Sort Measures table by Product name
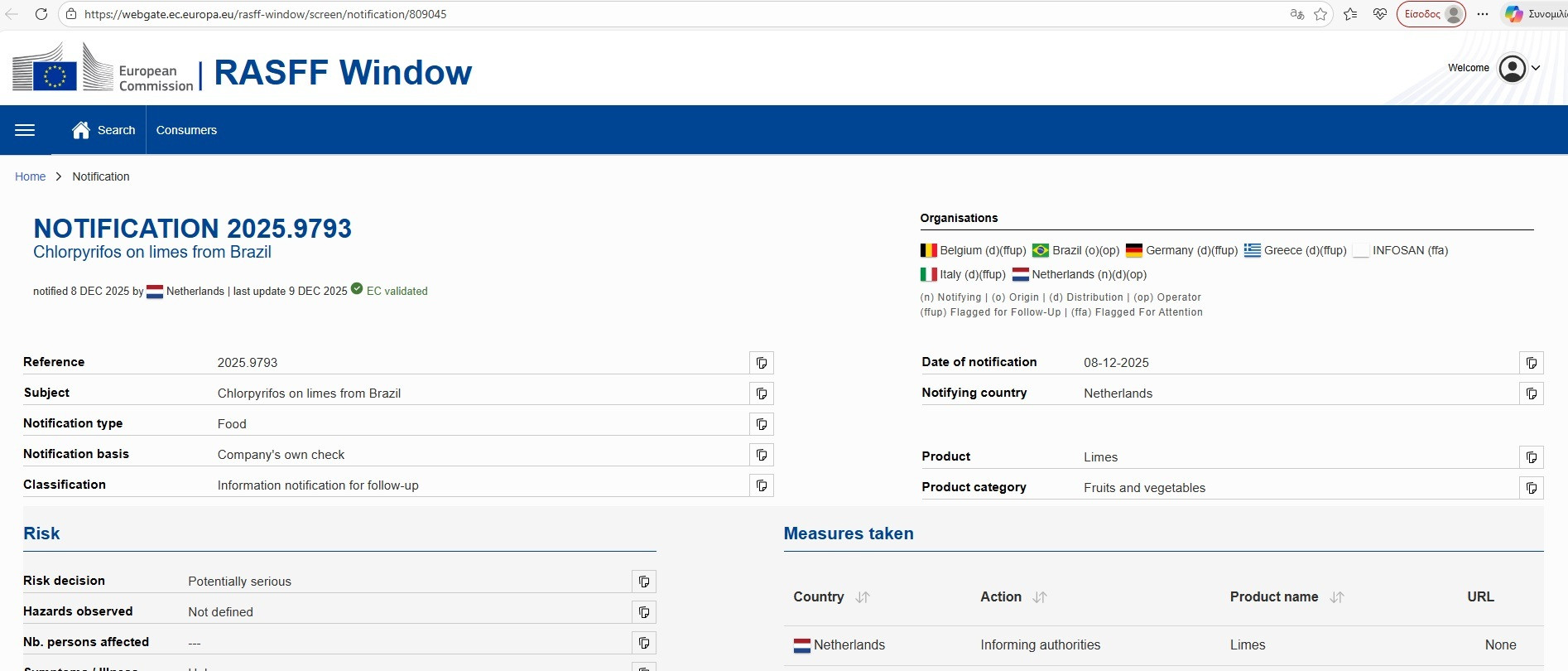This screenshot has width=1568, height=671. click(1336, 597)
